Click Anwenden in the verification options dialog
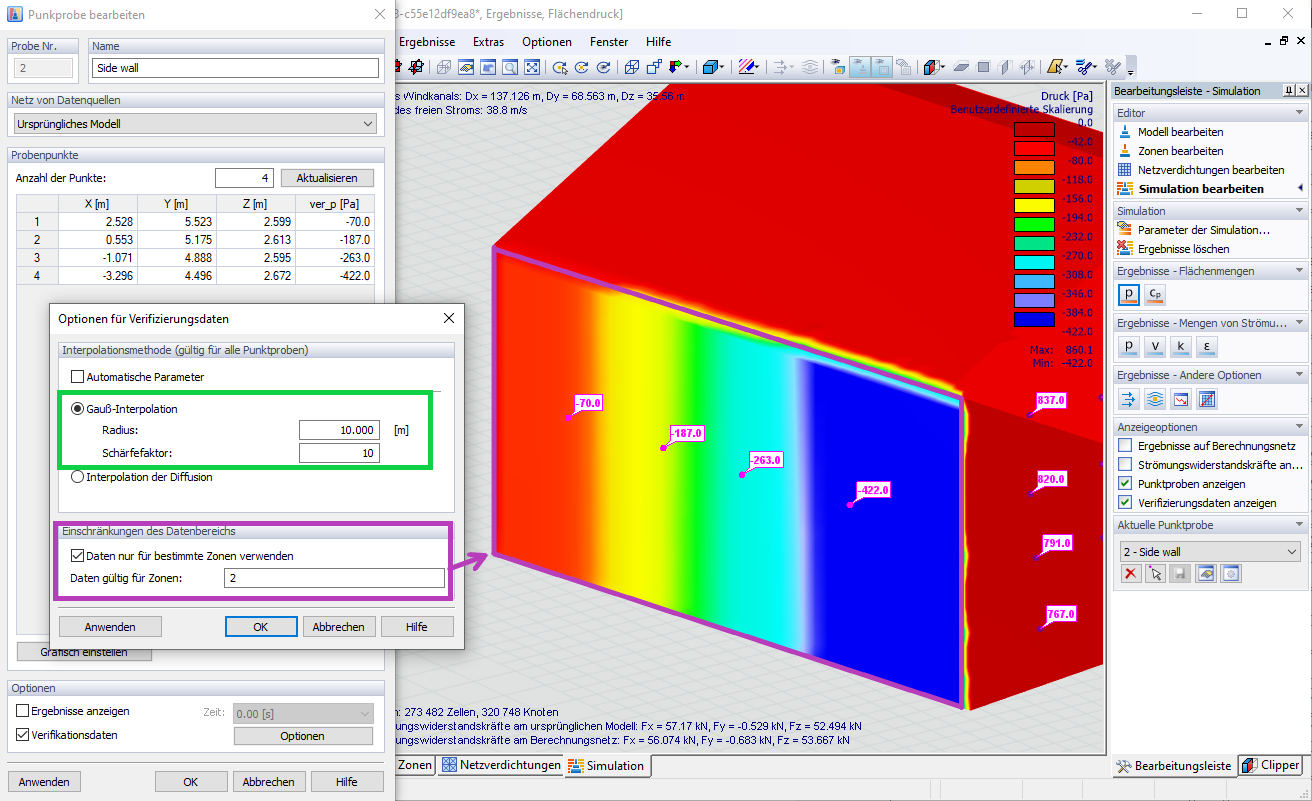Viewport: 1312px width, 801px height. [110, 627]
